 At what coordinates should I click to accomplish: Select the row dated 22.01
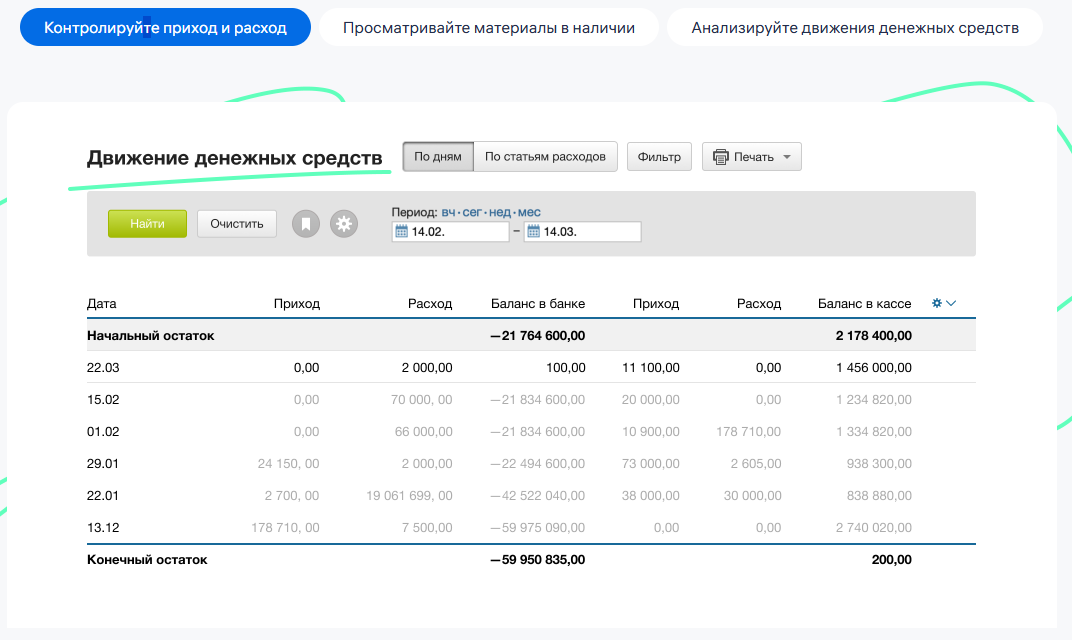coord(531,496)
